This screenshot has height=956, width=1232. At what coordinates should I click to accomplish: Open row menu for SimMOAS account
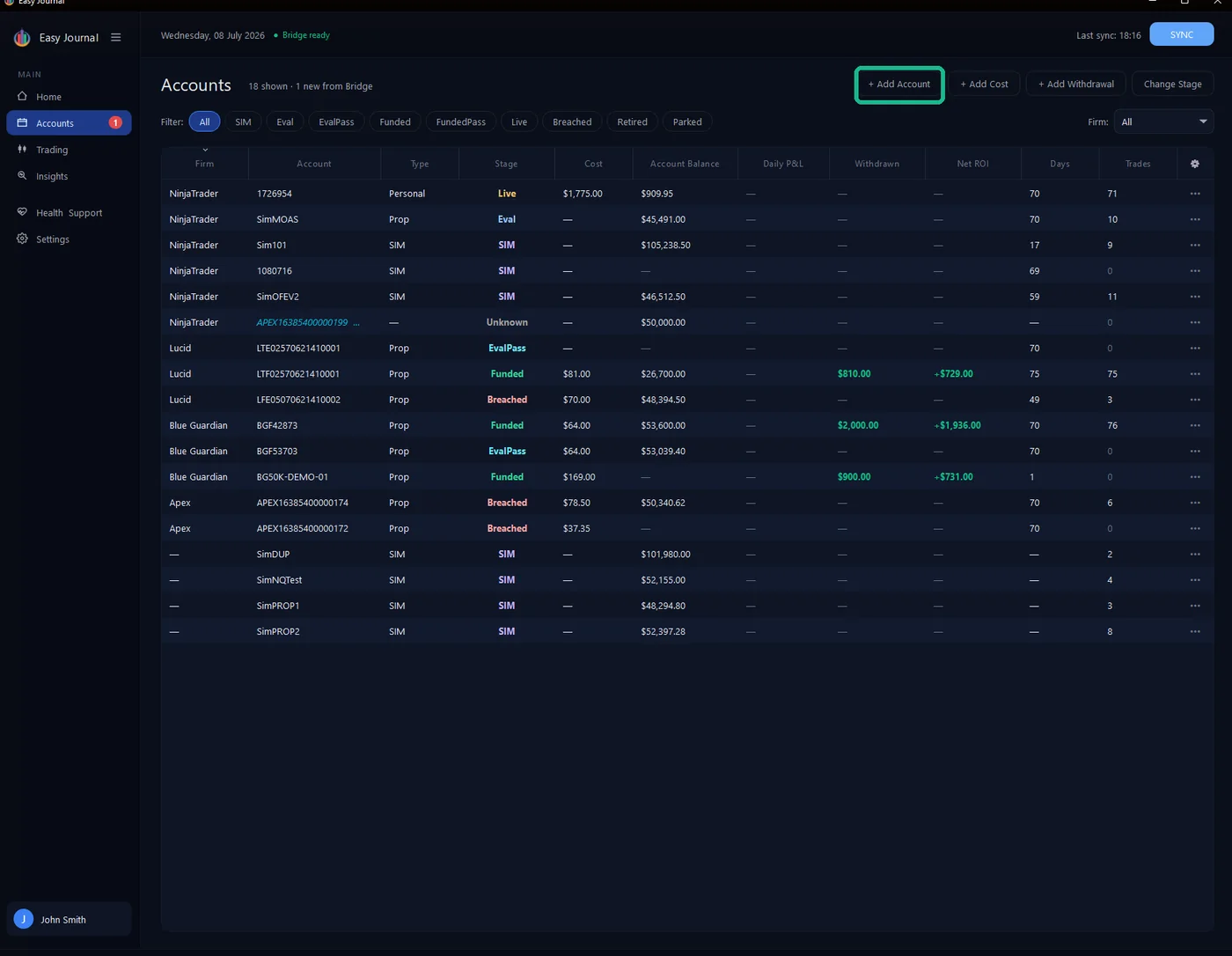tap(1194, 219)
